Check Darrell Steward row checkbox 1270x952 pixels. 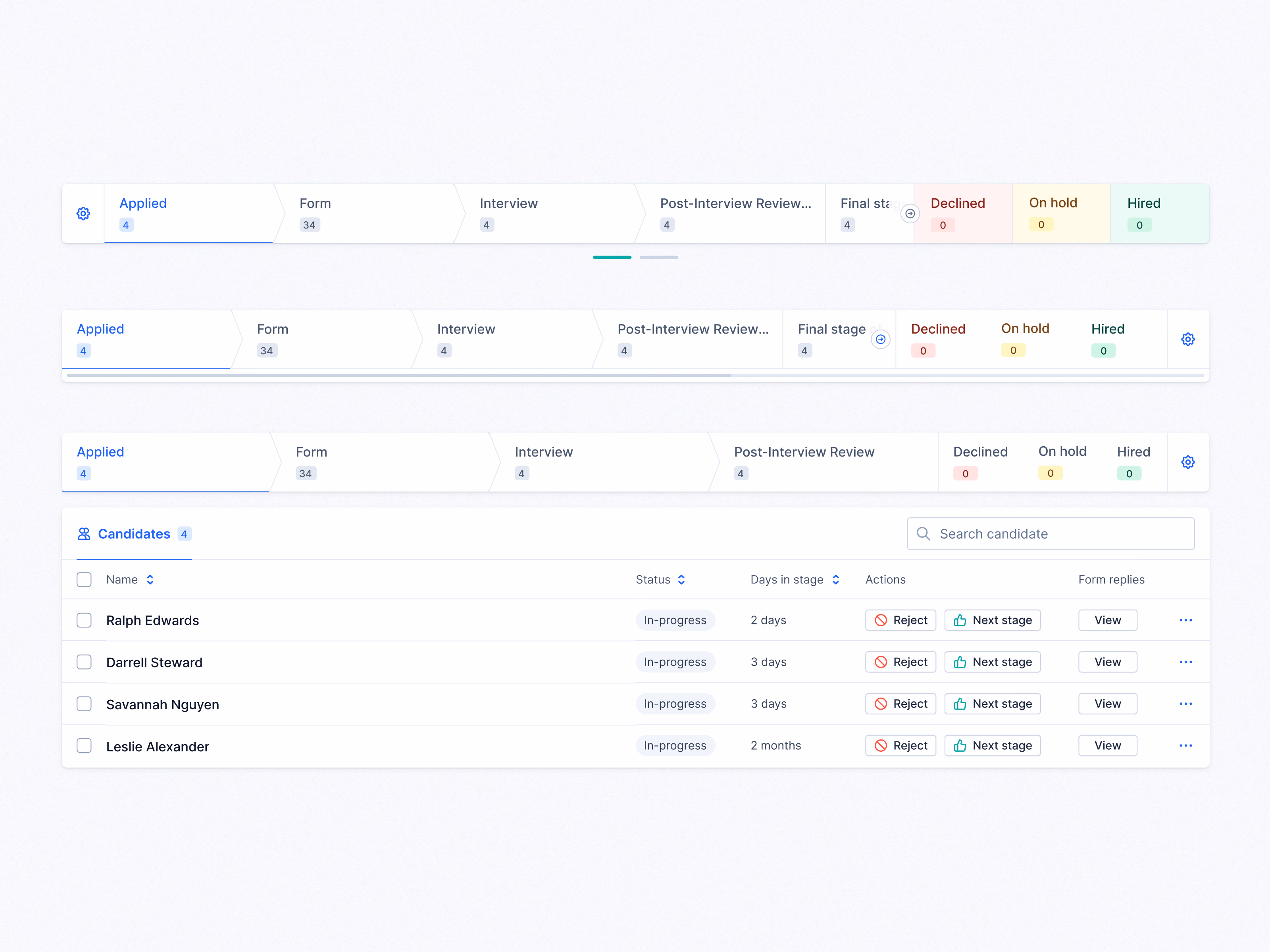click(x=84, y=662)
